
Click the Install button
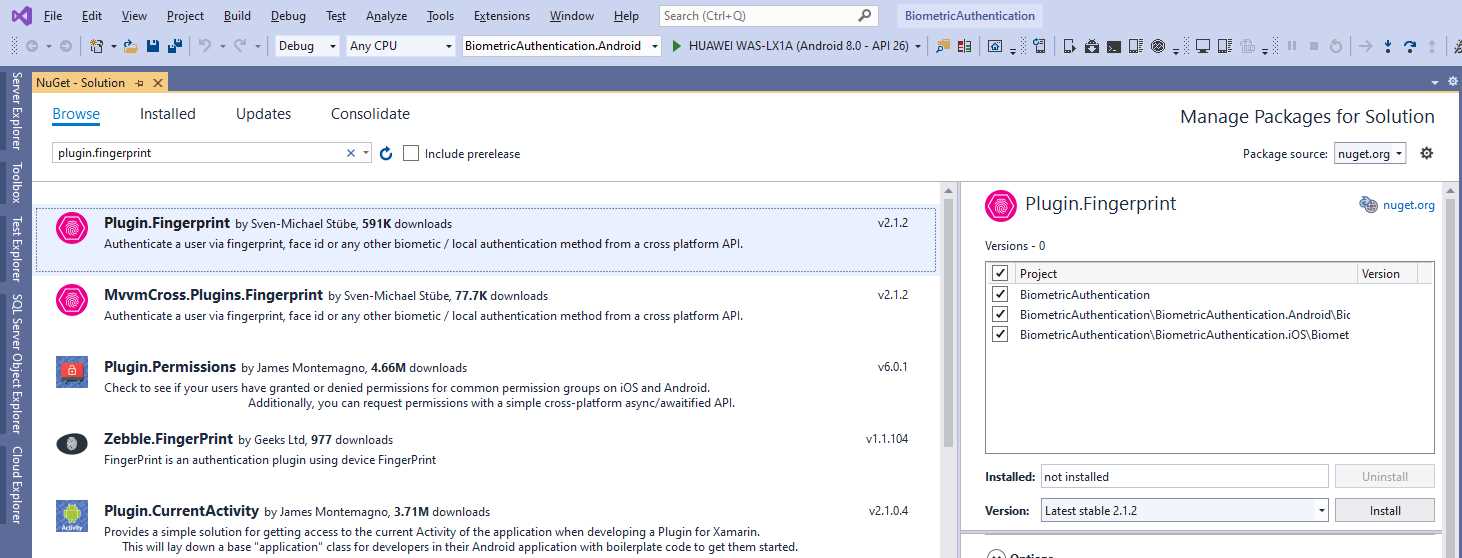point(1385,510)
